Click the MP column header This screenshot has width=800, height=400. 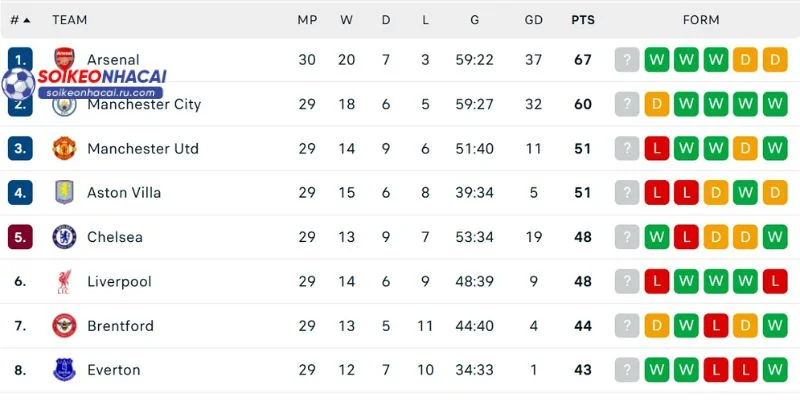(x=307, y=20)
